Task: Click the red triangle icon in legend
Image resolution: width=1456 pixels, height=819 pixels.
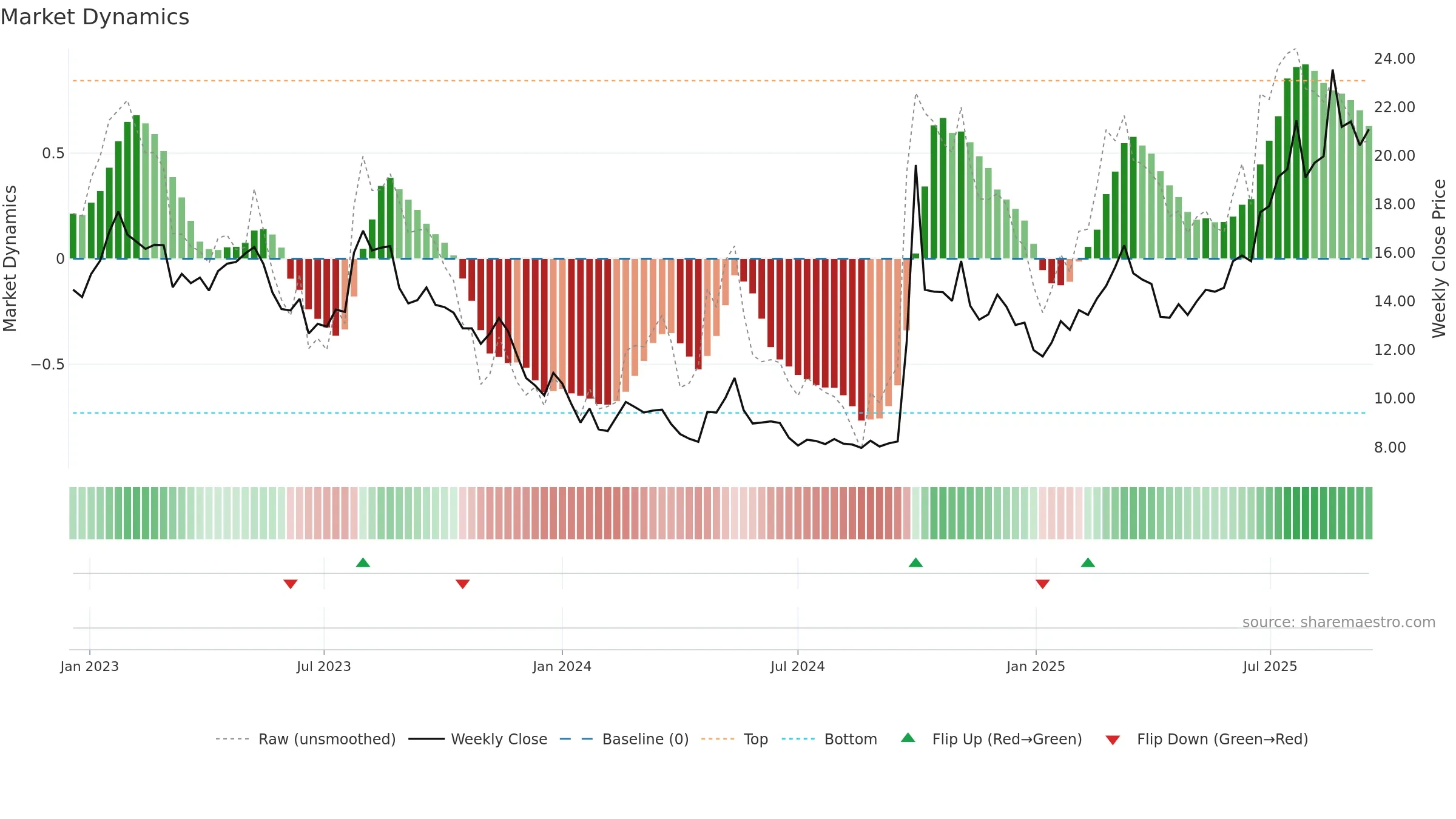Action: [x=1113, y=740]
